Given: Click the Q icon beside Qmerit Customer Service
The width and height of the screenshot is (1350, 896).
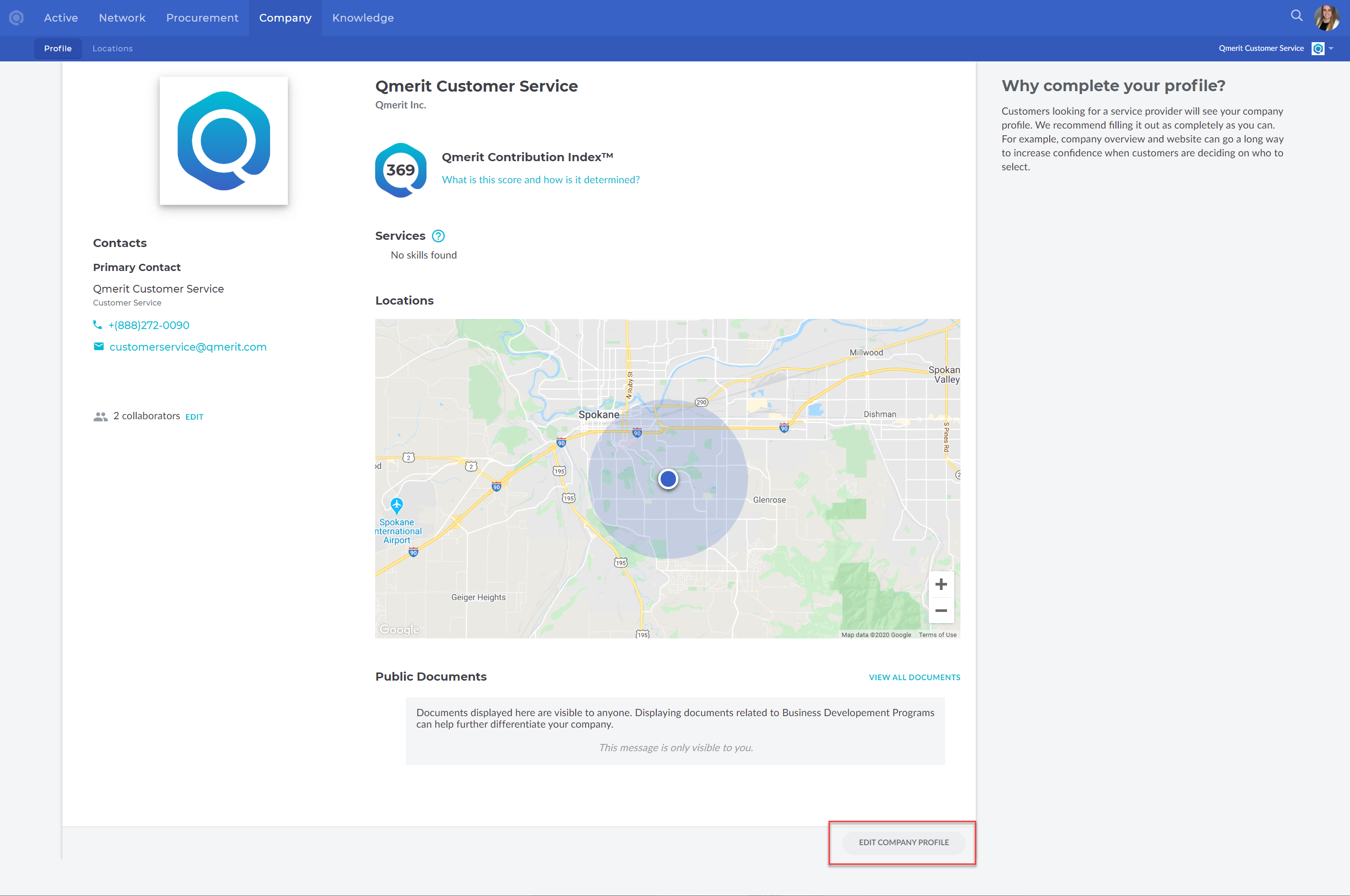Looking at the screenshot, I should [x=1318, y=48].
